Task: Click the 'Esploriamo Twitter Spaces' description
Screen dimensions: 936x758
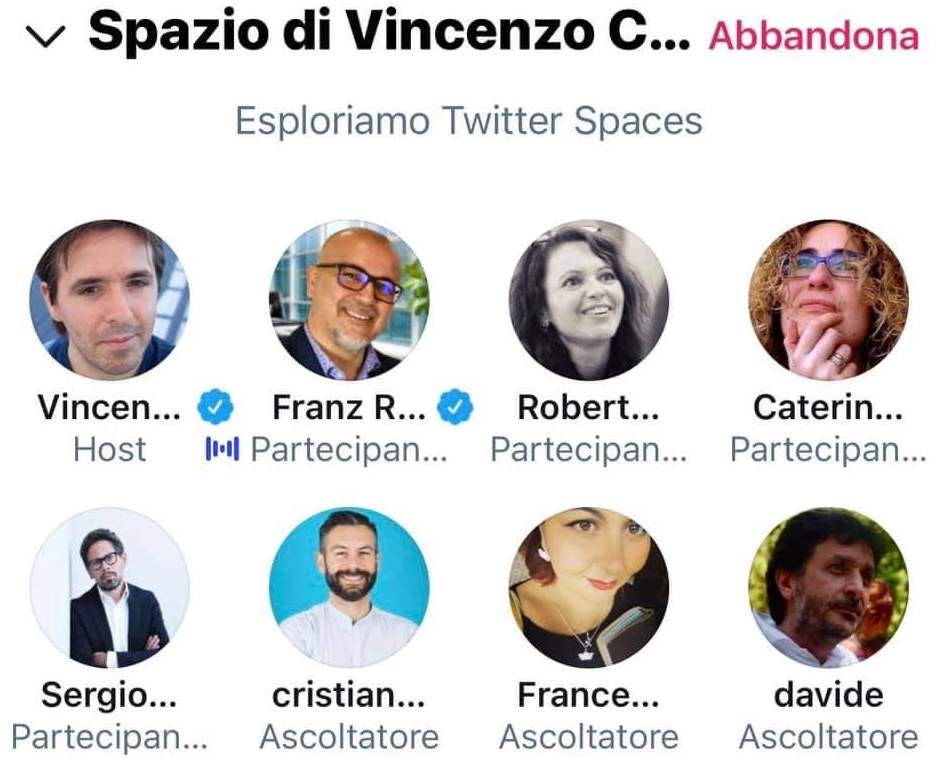Action: 469,121
